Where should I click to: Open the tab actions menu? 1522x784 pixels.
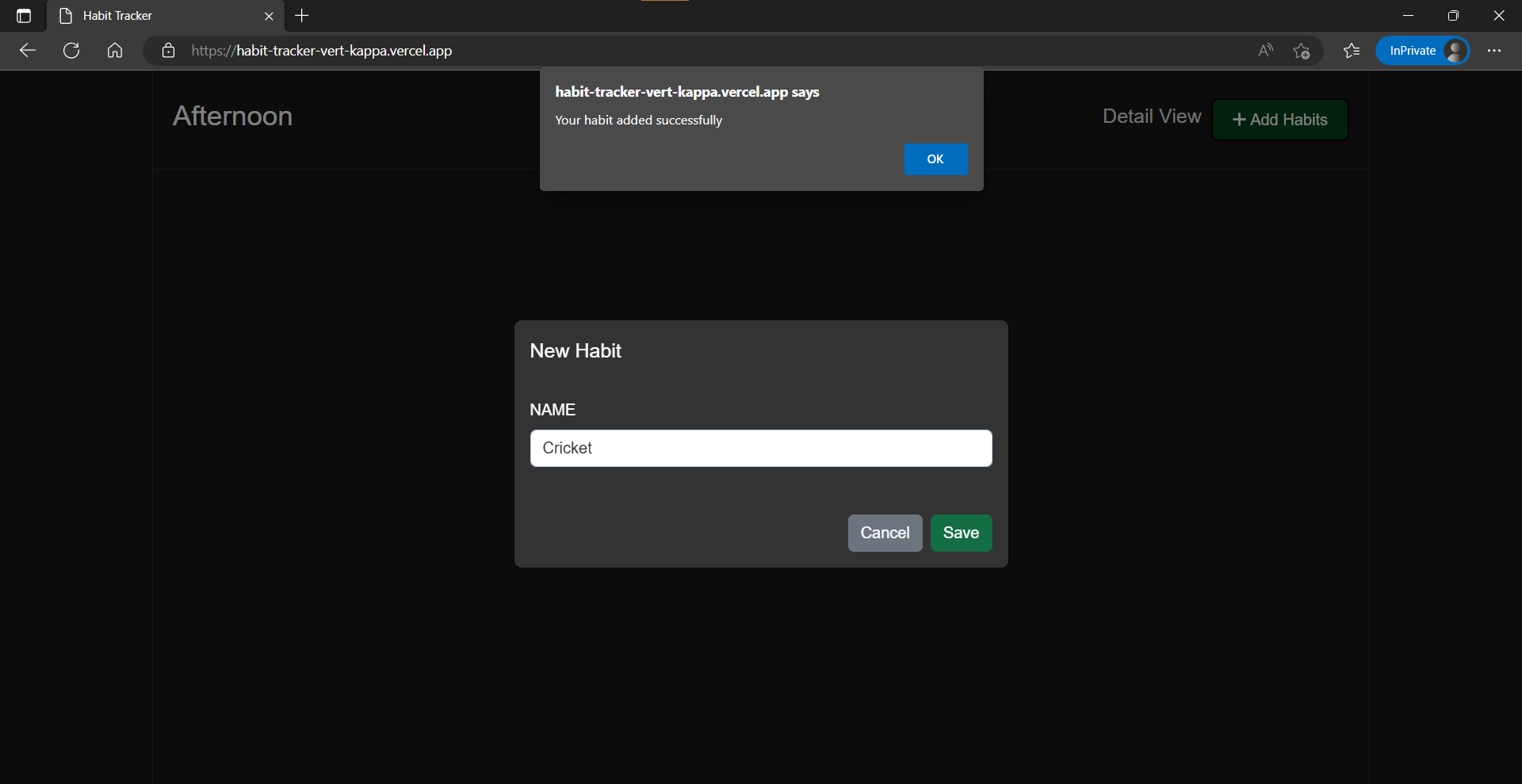click(23, 15)
